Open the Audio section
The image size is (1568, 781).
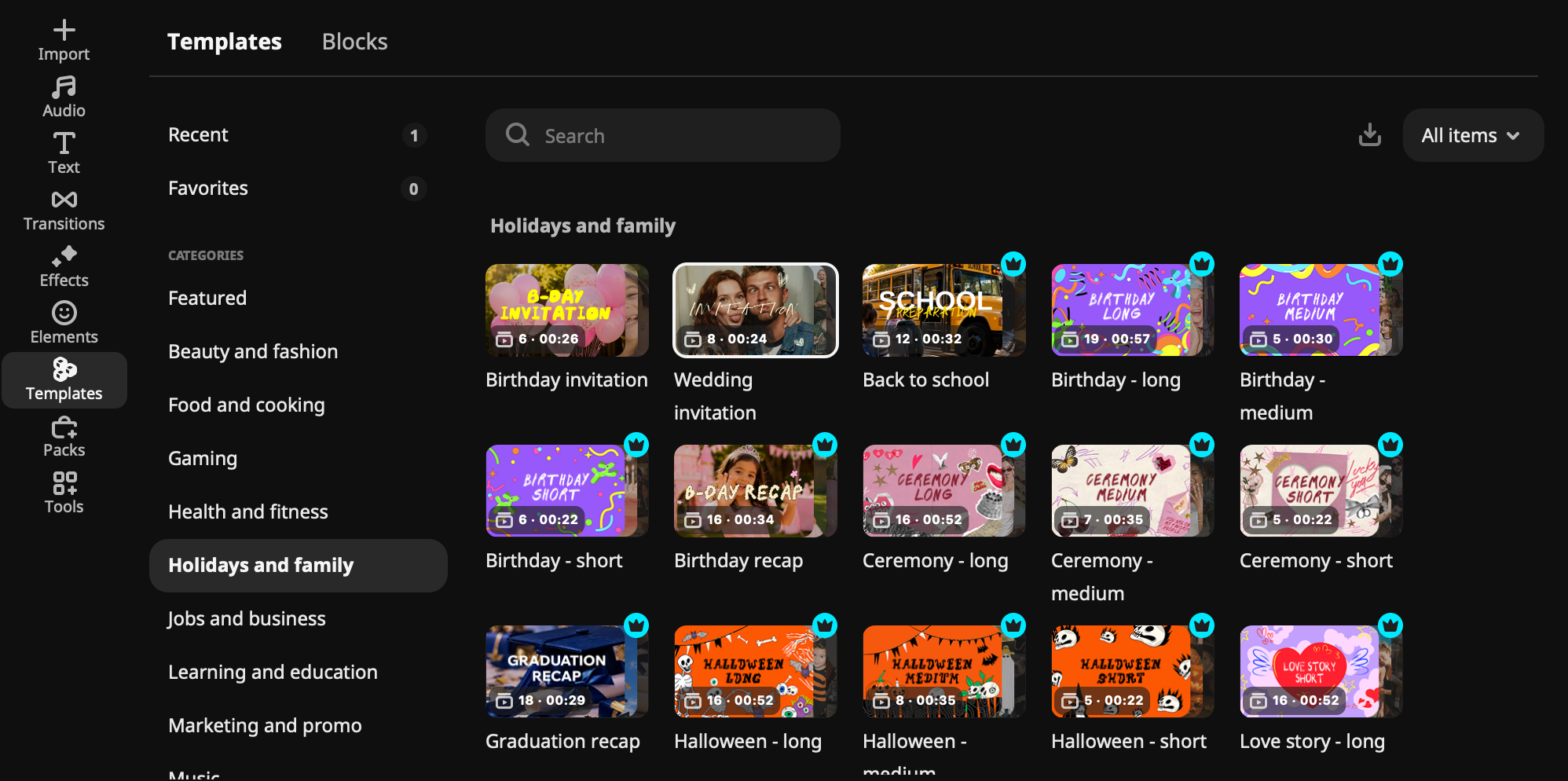pos(64,97)
